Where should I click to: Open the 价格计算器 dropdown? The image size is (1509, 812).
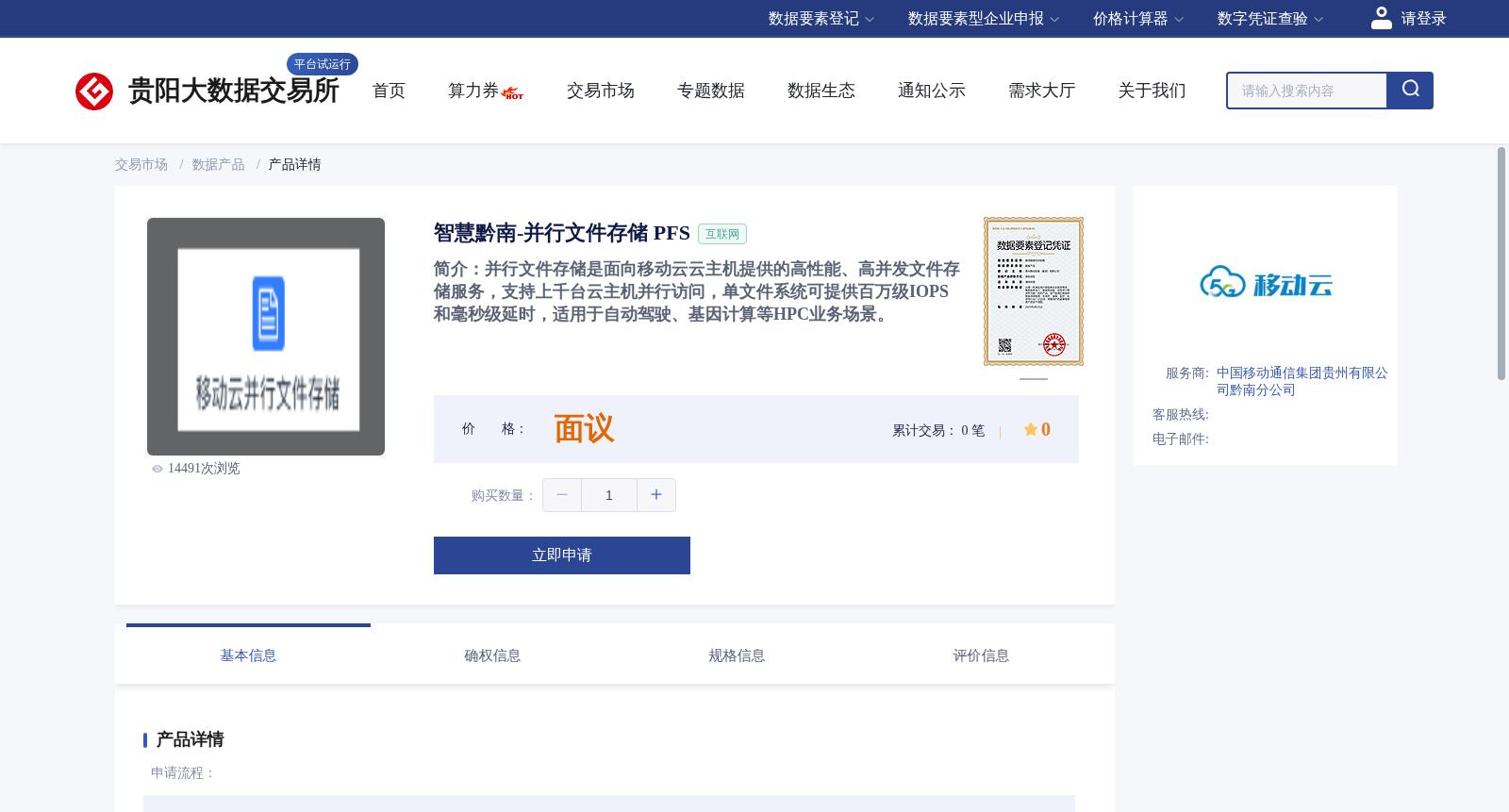(x=1138, y=19)
